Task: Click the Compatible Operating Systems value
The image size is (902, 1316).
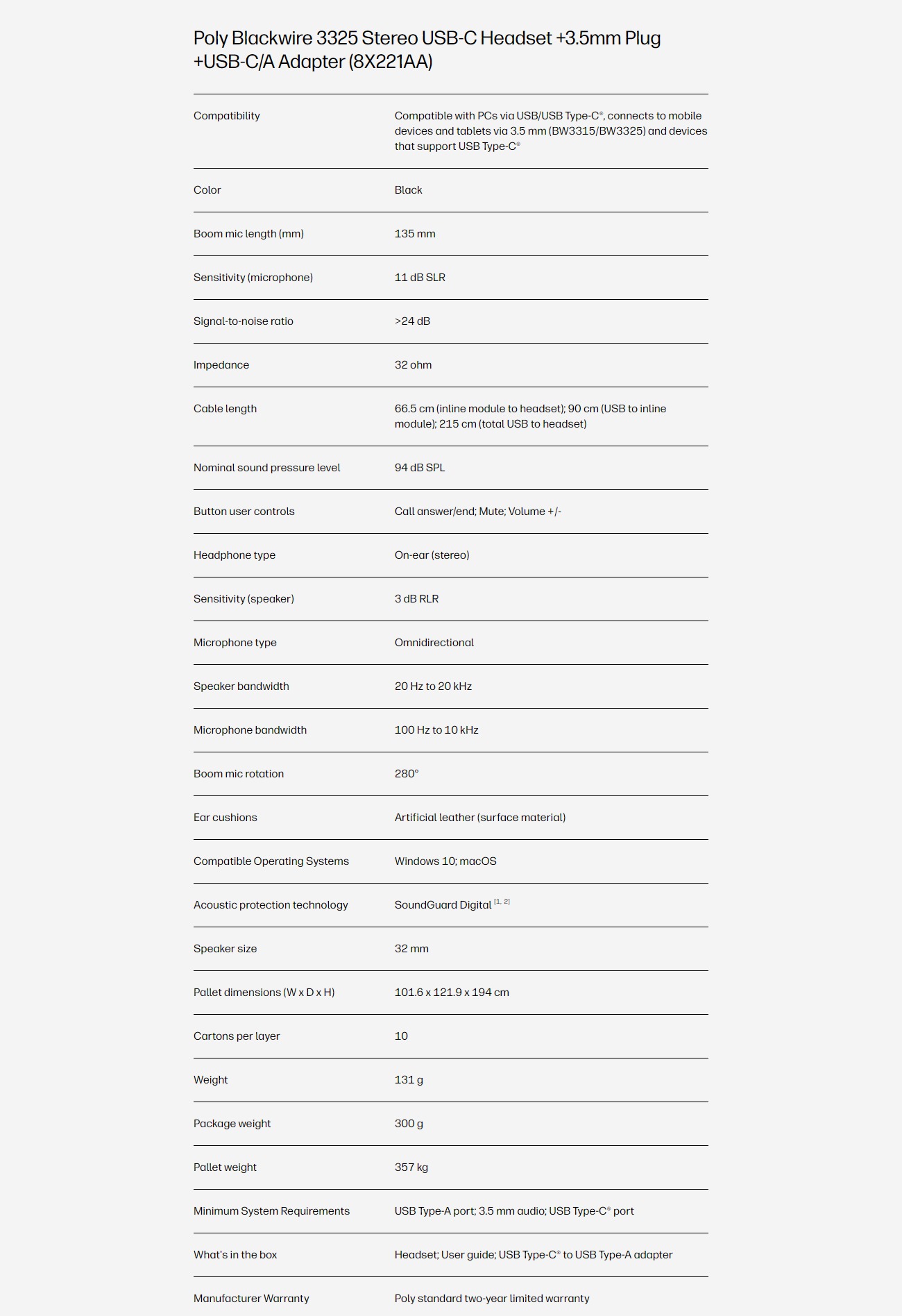Action: pos(445,861)
